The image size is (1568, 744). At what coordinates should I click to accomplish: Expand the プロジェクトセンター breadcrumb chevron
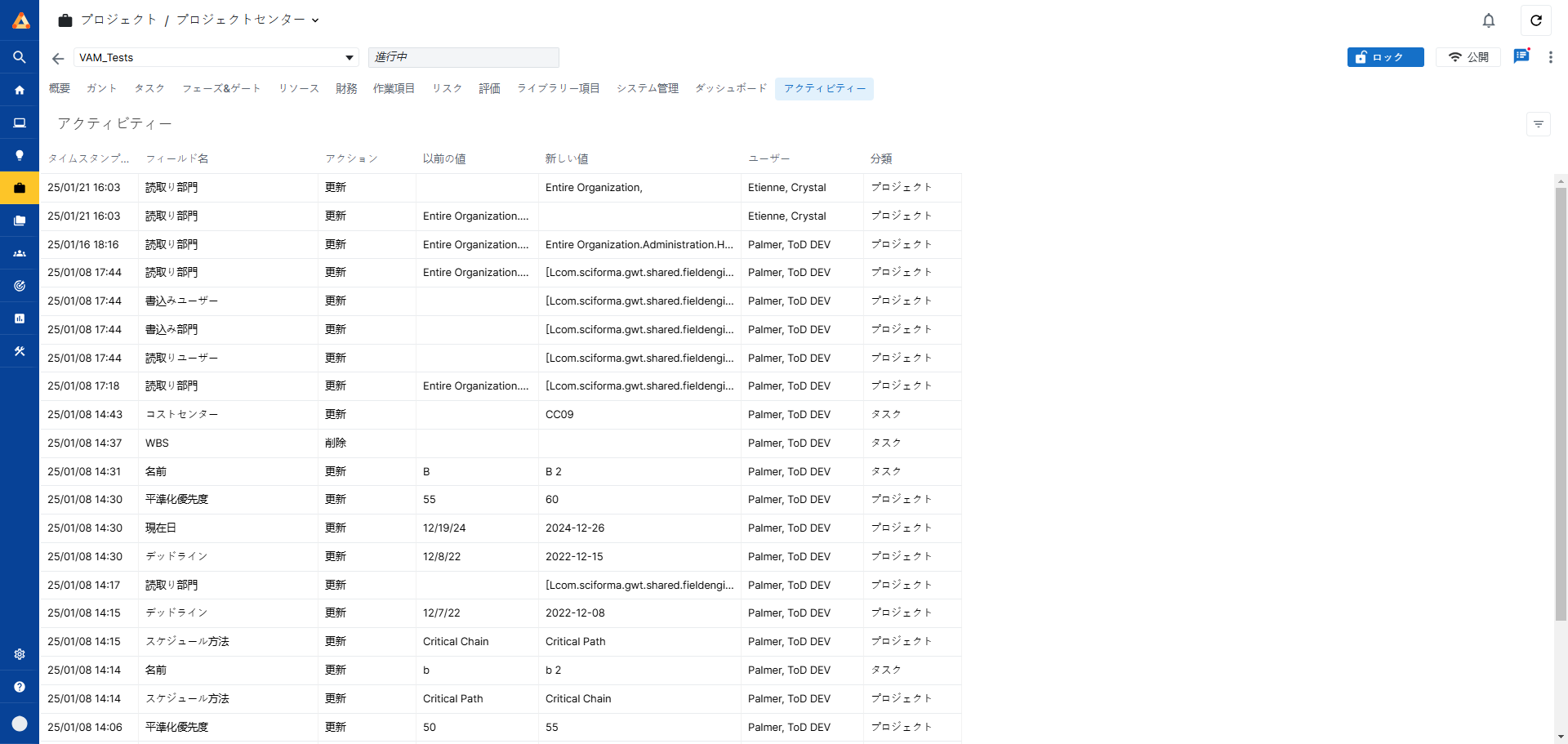[x=315, y=20]
